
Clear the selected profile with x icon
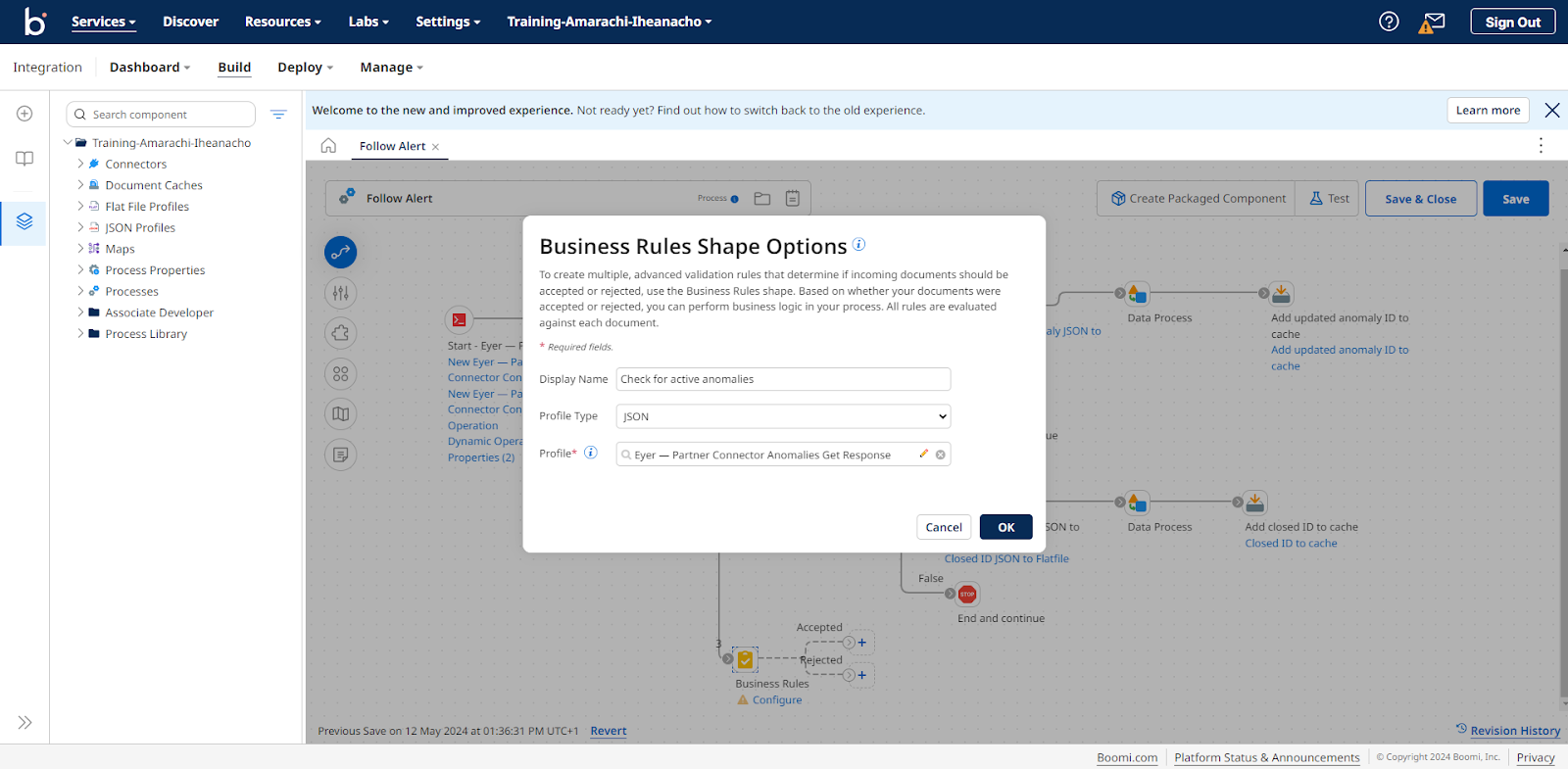point(941,455)
